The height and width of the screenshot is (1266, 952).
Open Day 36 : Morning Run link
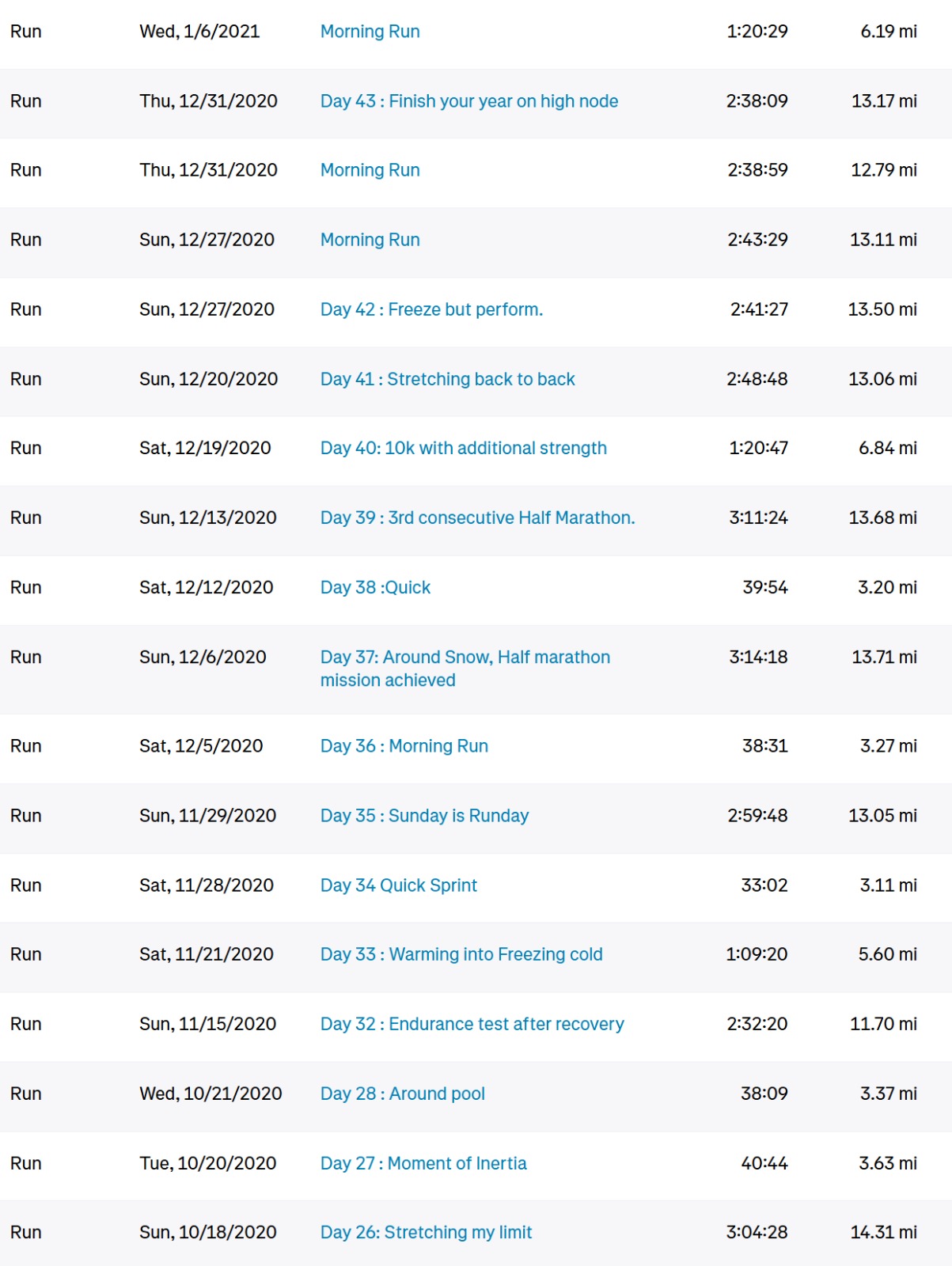pyautogui.click(x=404, y=746)
